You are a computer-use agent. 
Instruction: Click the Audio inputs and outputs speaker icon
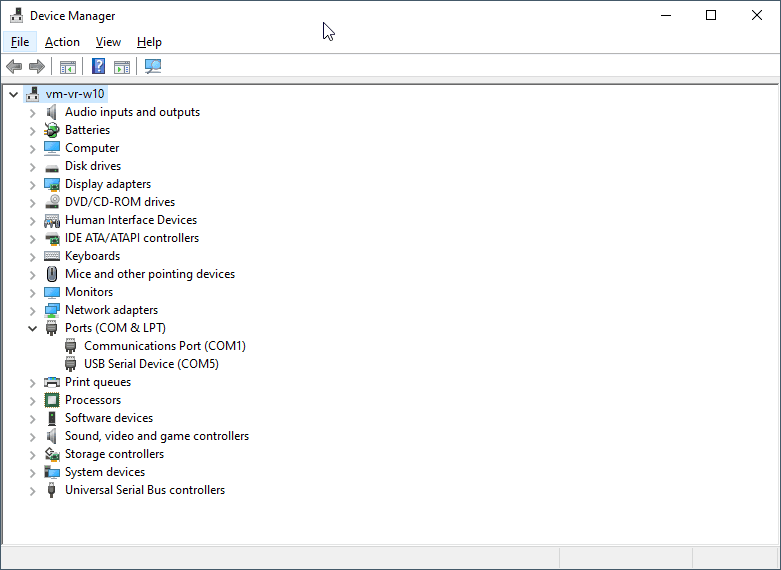tap(52, 112)
